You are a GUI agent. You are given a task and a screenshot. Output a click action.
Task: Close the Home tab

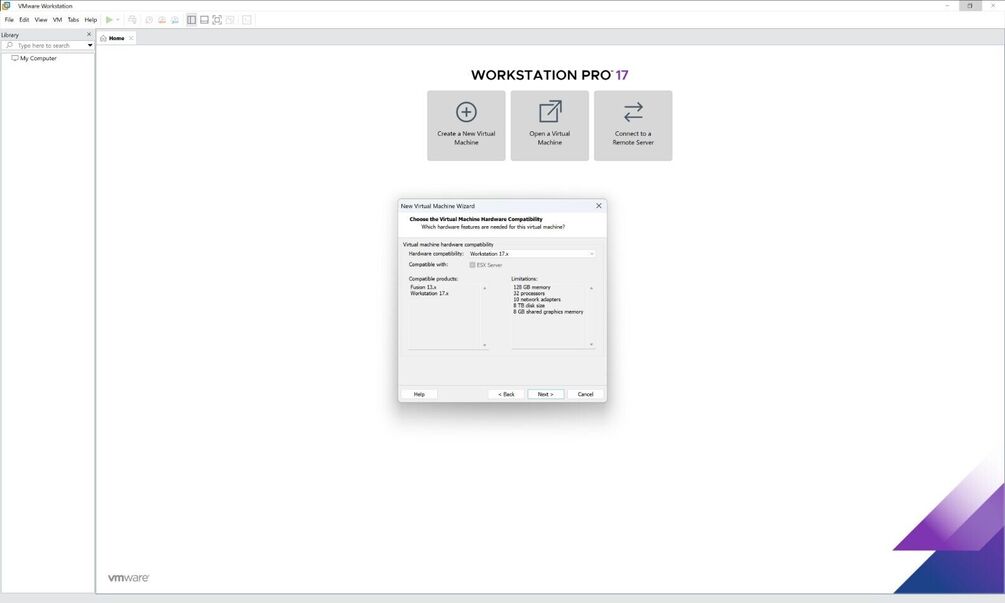pyautogui.click(x=131, y=38)
